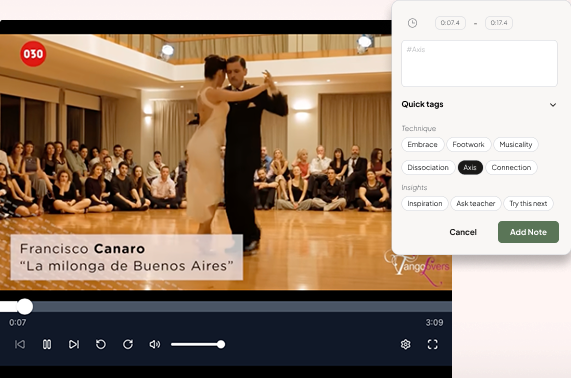Click the volume slider handle
This screenshot has height=378, width=571.
click(x=221, y=344)
